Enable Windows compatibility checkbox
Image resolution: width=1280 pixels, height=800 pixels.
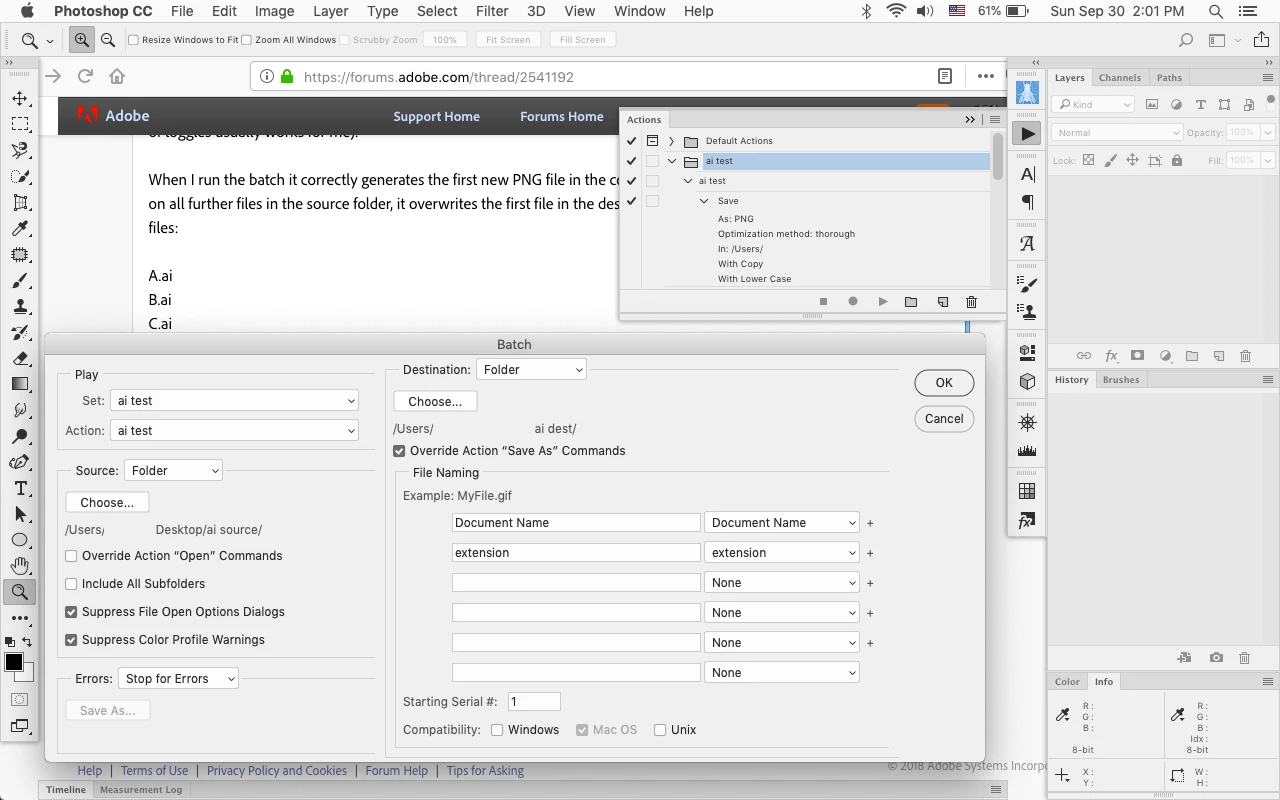click(497, 730)
